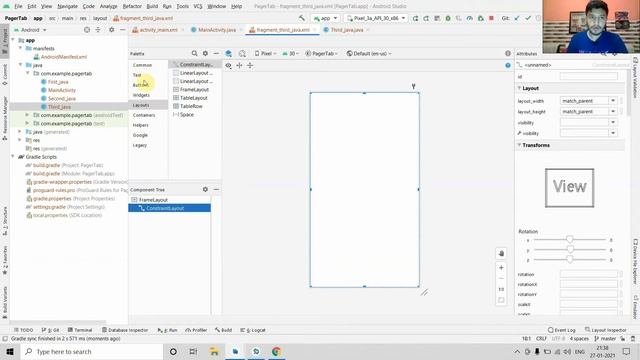This screenshot has width=640, height=360.
Task: Open the layout_width dropdown arrow
Action: pos(613,101)
